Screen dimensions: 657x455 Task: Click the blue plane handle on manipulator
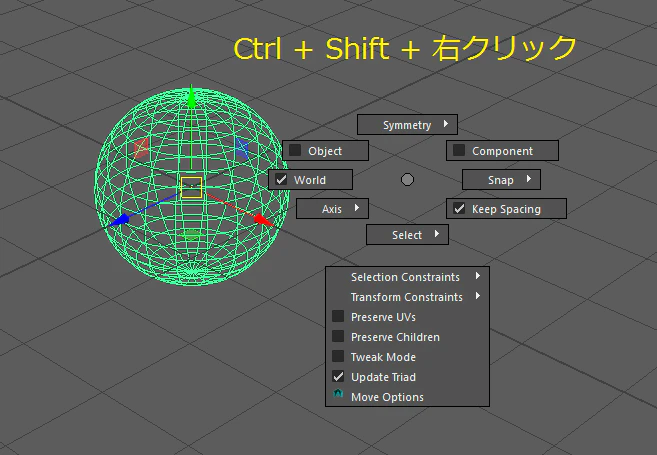coord(242,148)
